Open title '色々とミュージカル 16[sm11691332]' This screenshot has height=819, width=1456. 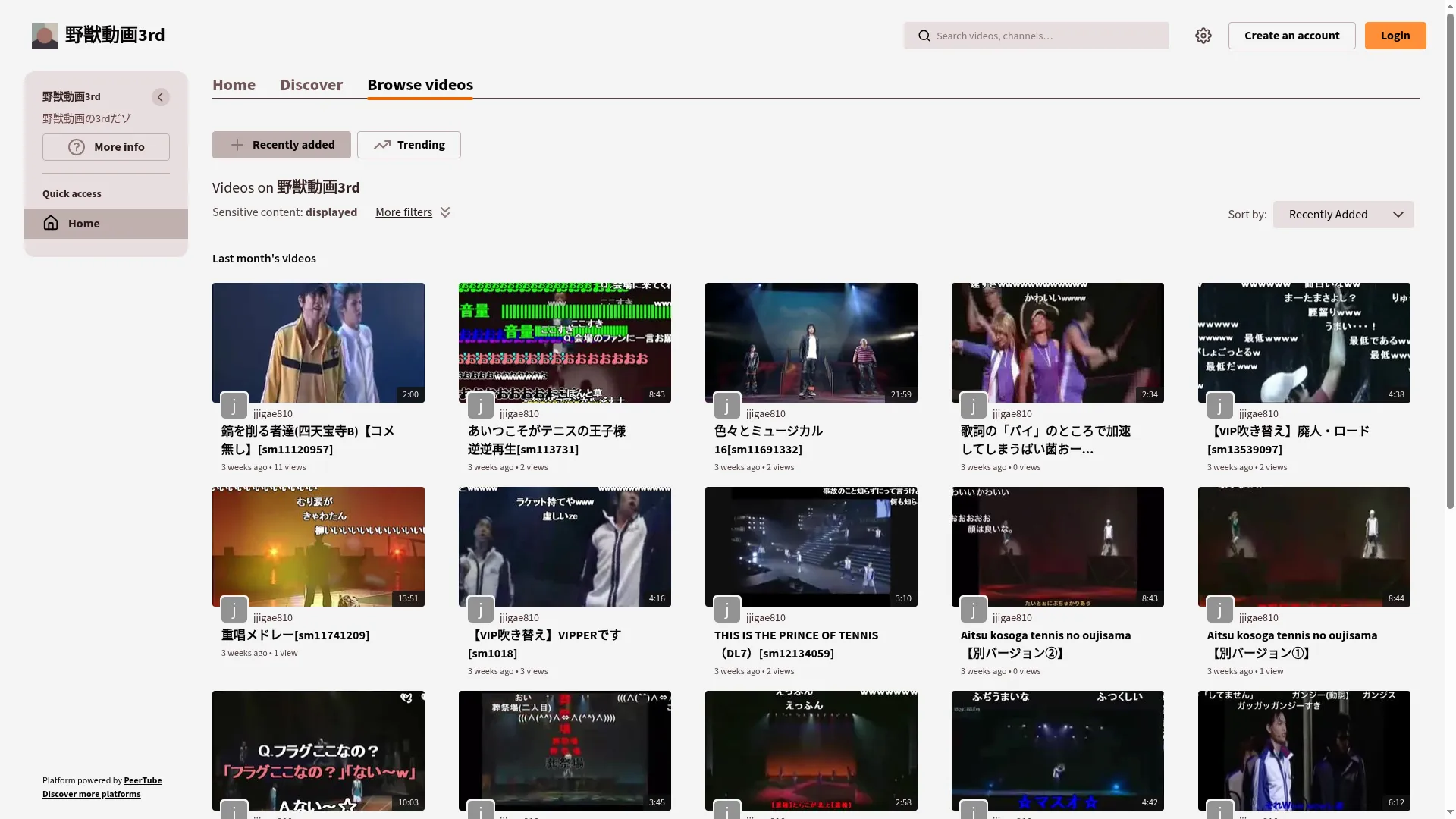pos(768,440)
